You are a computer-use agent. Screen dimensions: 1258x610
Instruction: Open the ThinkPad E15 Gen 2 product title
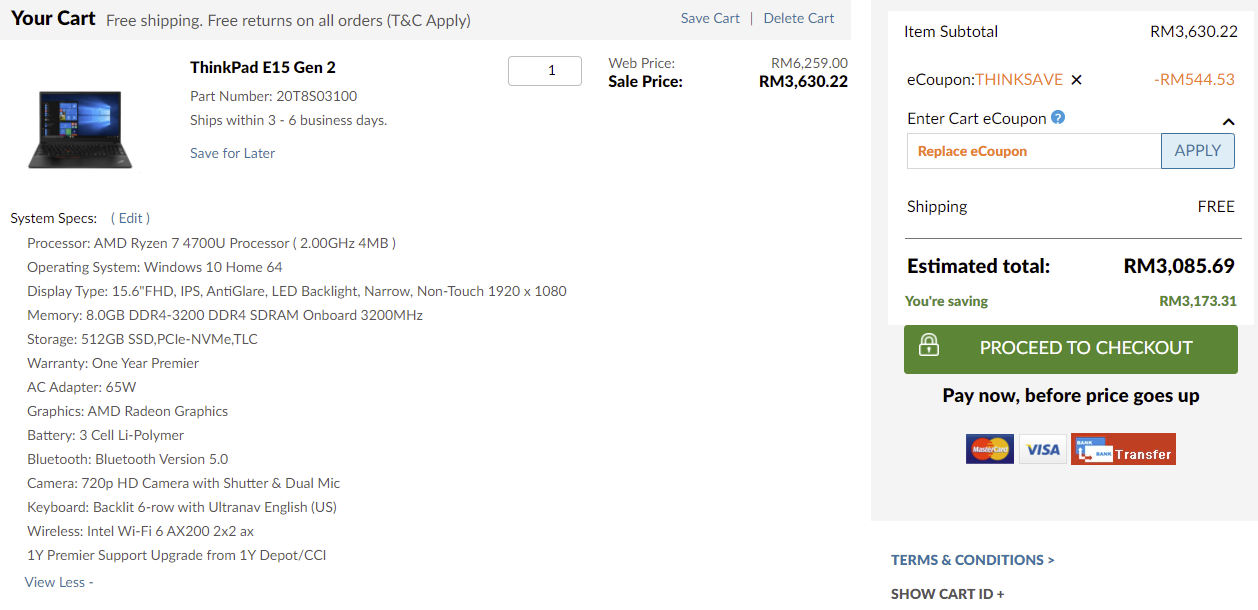coord(263,67)
